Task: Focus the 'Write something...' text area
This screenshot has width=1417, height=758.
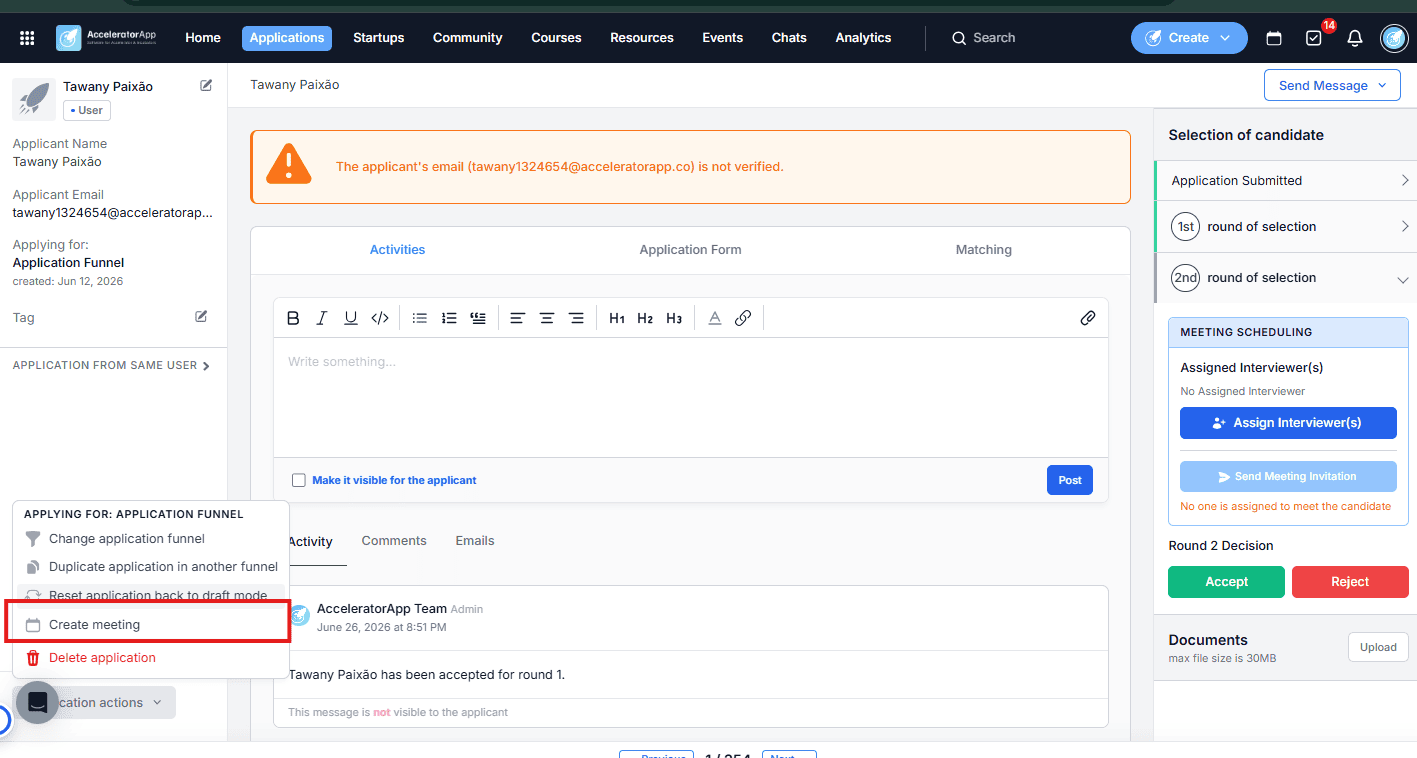Action: (690, 397)
